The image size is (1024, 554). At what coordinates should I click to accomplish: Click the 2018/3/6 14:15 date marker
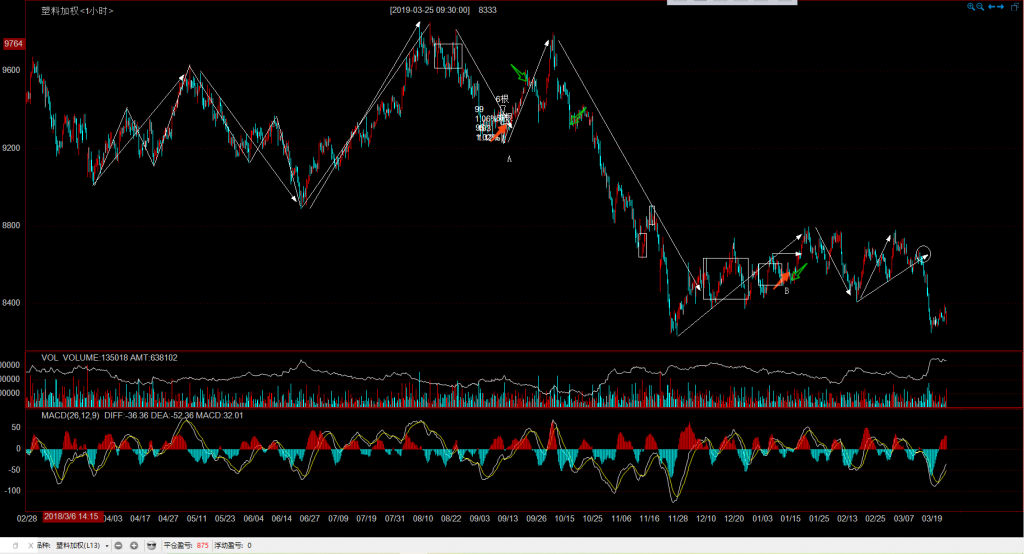click(71, 516)
